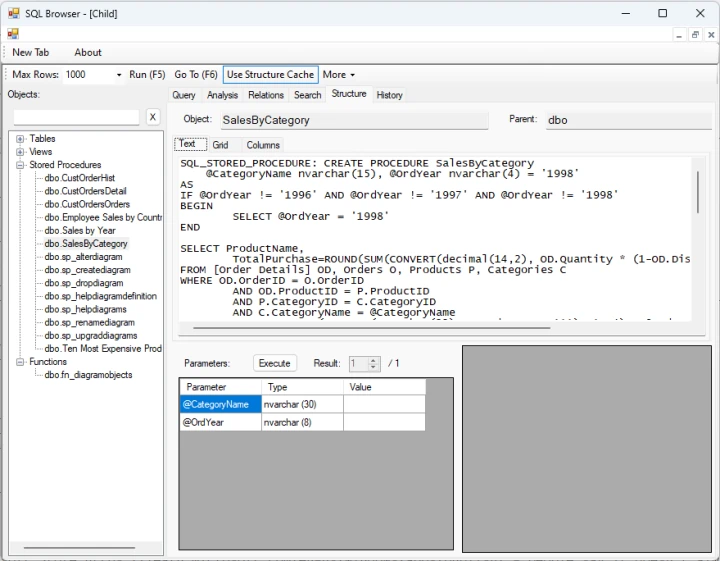This screenshot has height=561, width=720.
Task: Select dbo.sp_alterdiagram procedure
Action: pos(84,257)
